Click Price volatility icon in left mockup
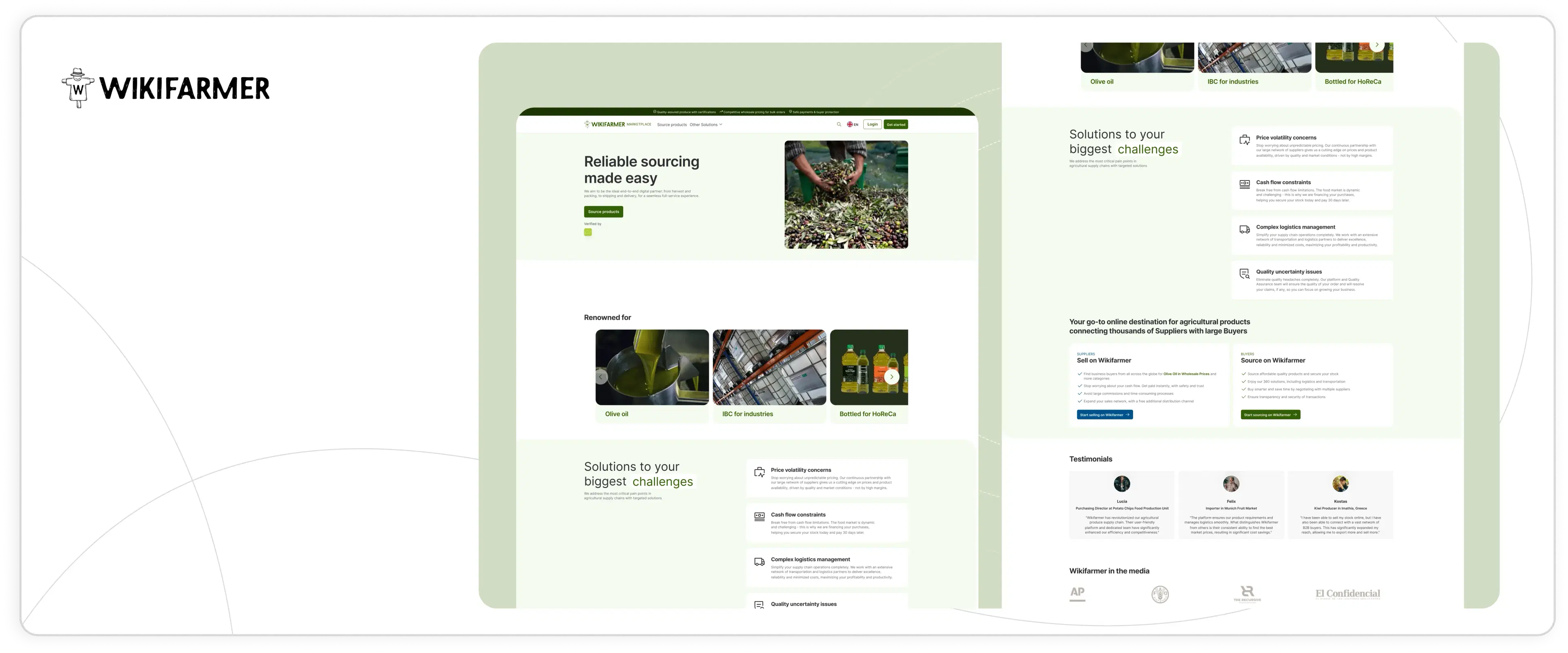The width and height of the screenshot is (1568, 653). pos(759,472)
